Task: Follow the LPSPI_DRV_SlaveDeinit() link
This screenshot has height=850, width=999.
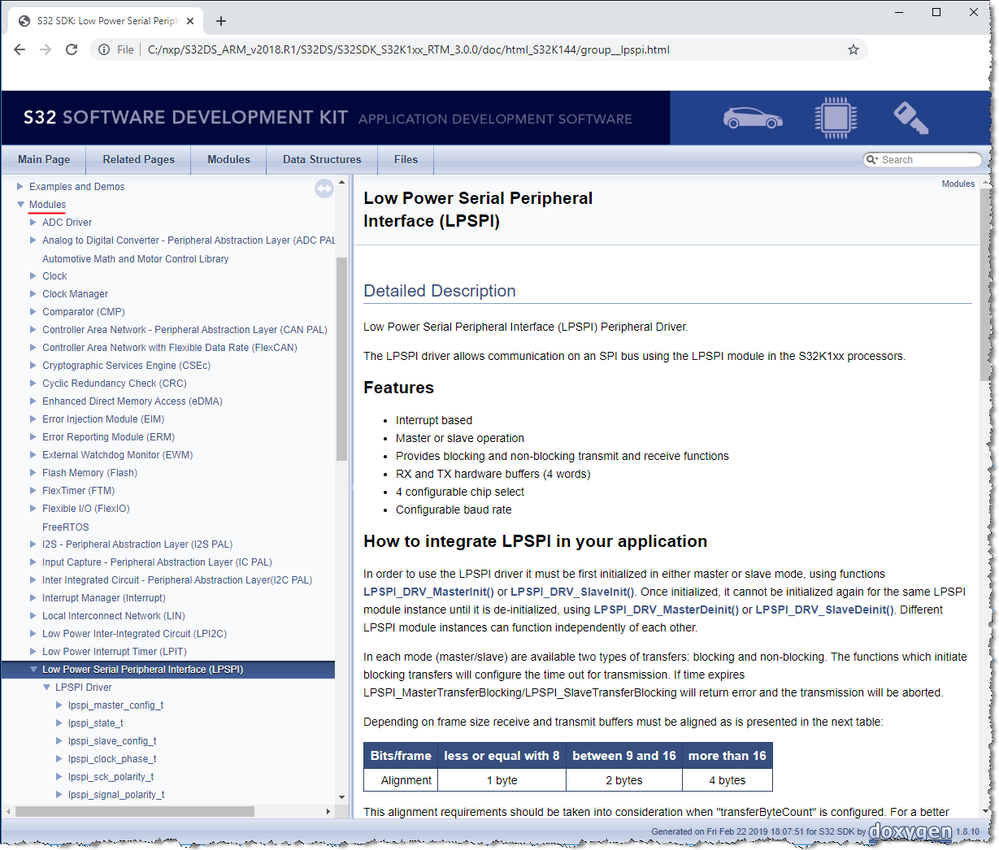Action: pyautogui.click(x=824, y=610)
